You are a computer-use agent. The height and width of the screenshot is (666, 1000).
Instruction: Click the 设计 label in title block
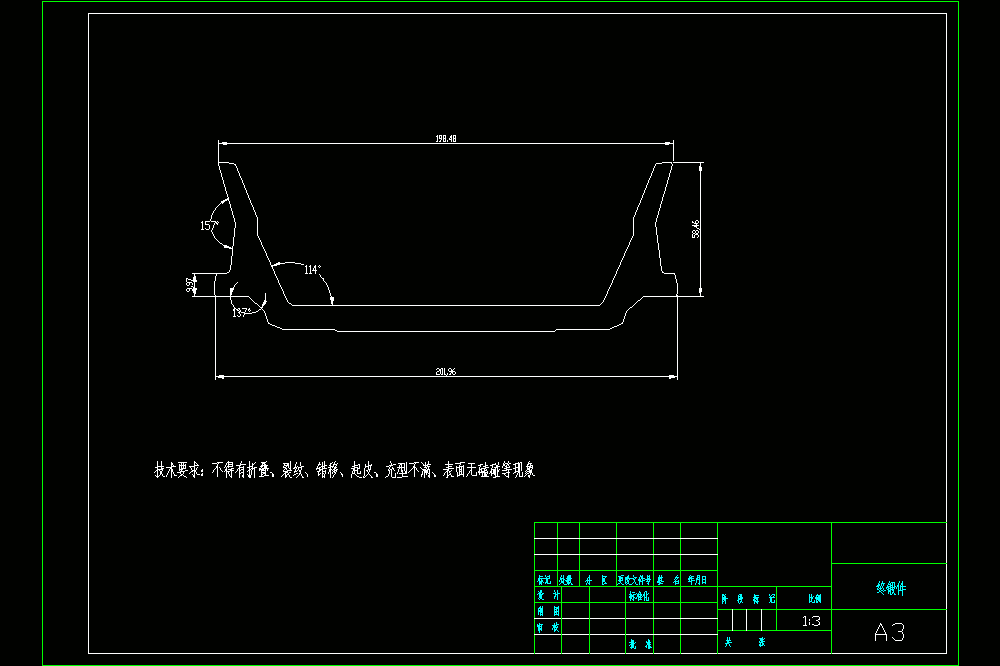pos(548,595)
